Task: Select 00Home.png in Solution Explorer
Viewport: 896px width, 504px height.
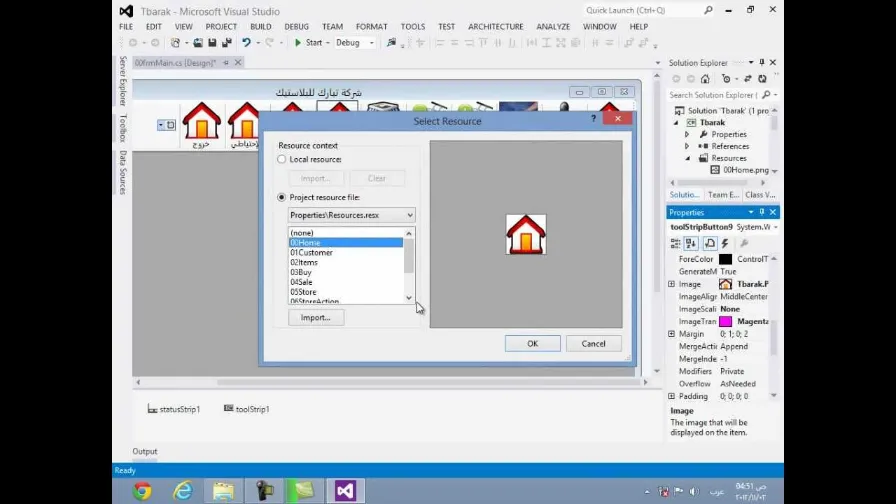Action: coord(745,170)
